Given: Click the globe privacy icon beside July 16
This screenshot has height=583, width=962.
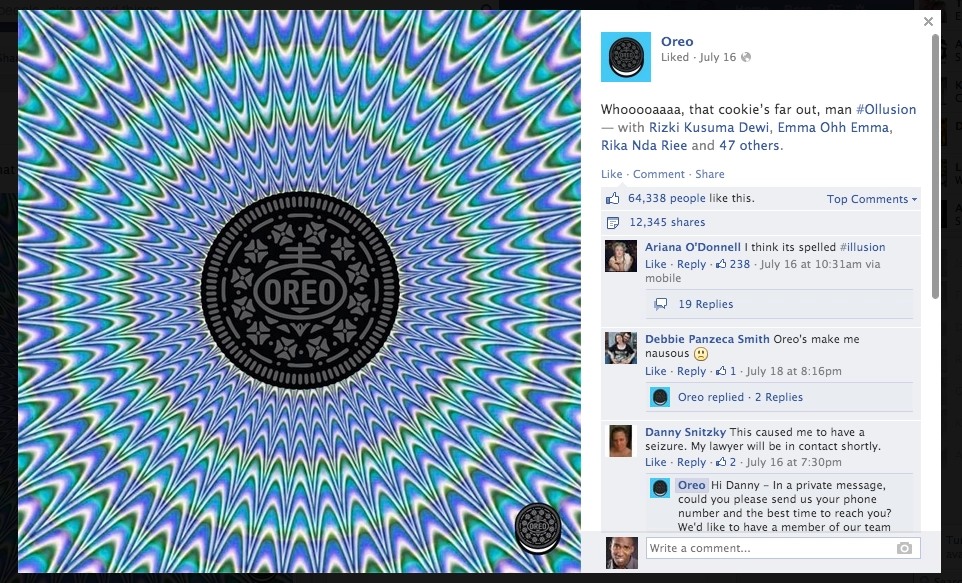Looking at the screenshot, I should (746, 57).
